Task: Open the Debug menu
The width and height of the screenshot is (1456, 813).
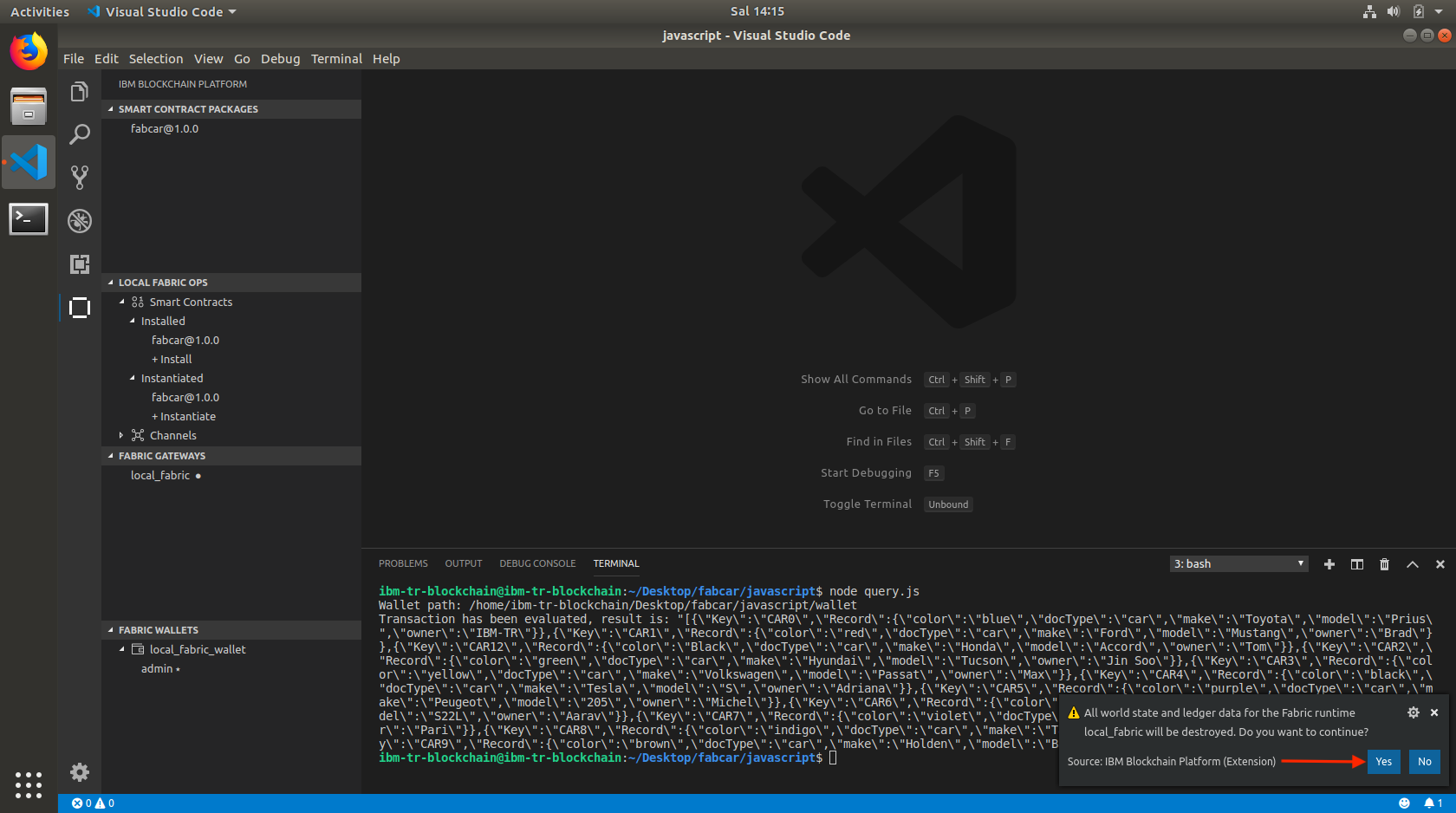Action: pos(280,59)
